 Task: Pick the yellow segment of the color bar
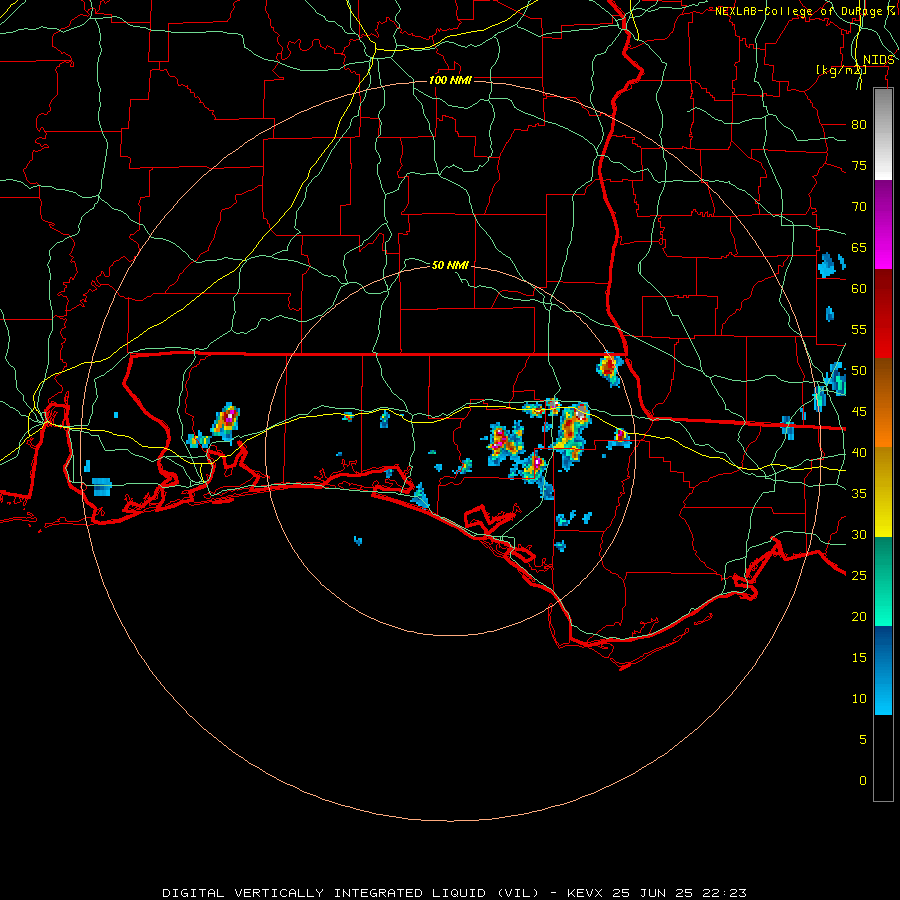point(883,492)
